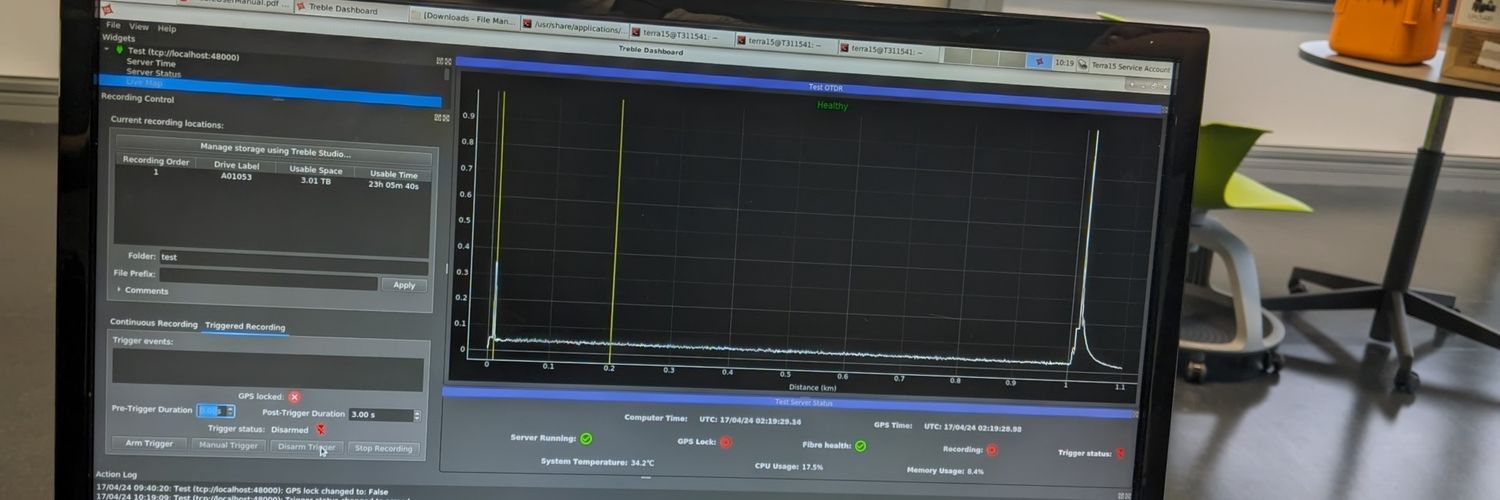Screen dimensions: 1500x500
Task: Open the File menu
Action: [113, 25]
